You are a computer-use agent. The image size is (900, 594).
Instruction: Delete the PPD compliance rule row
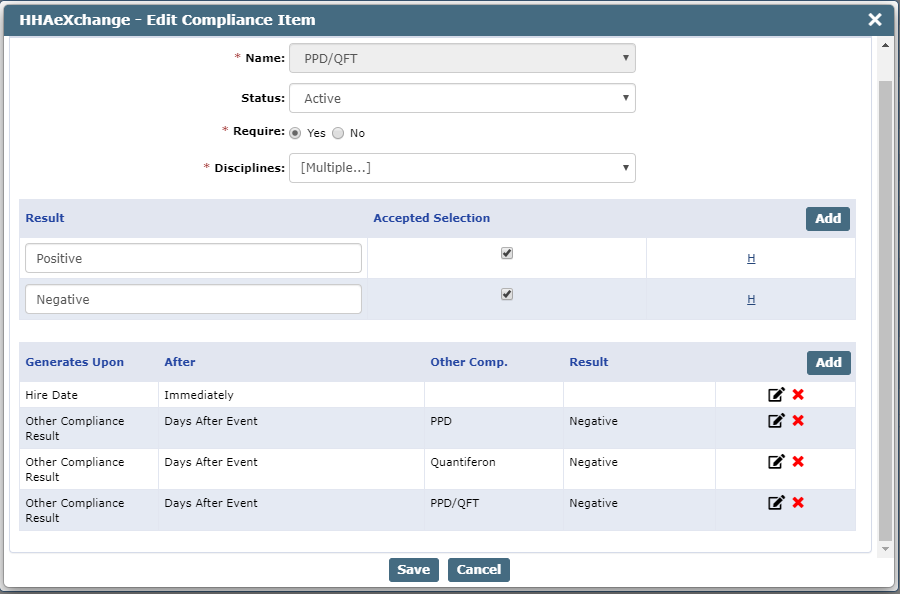pos(798,421)
